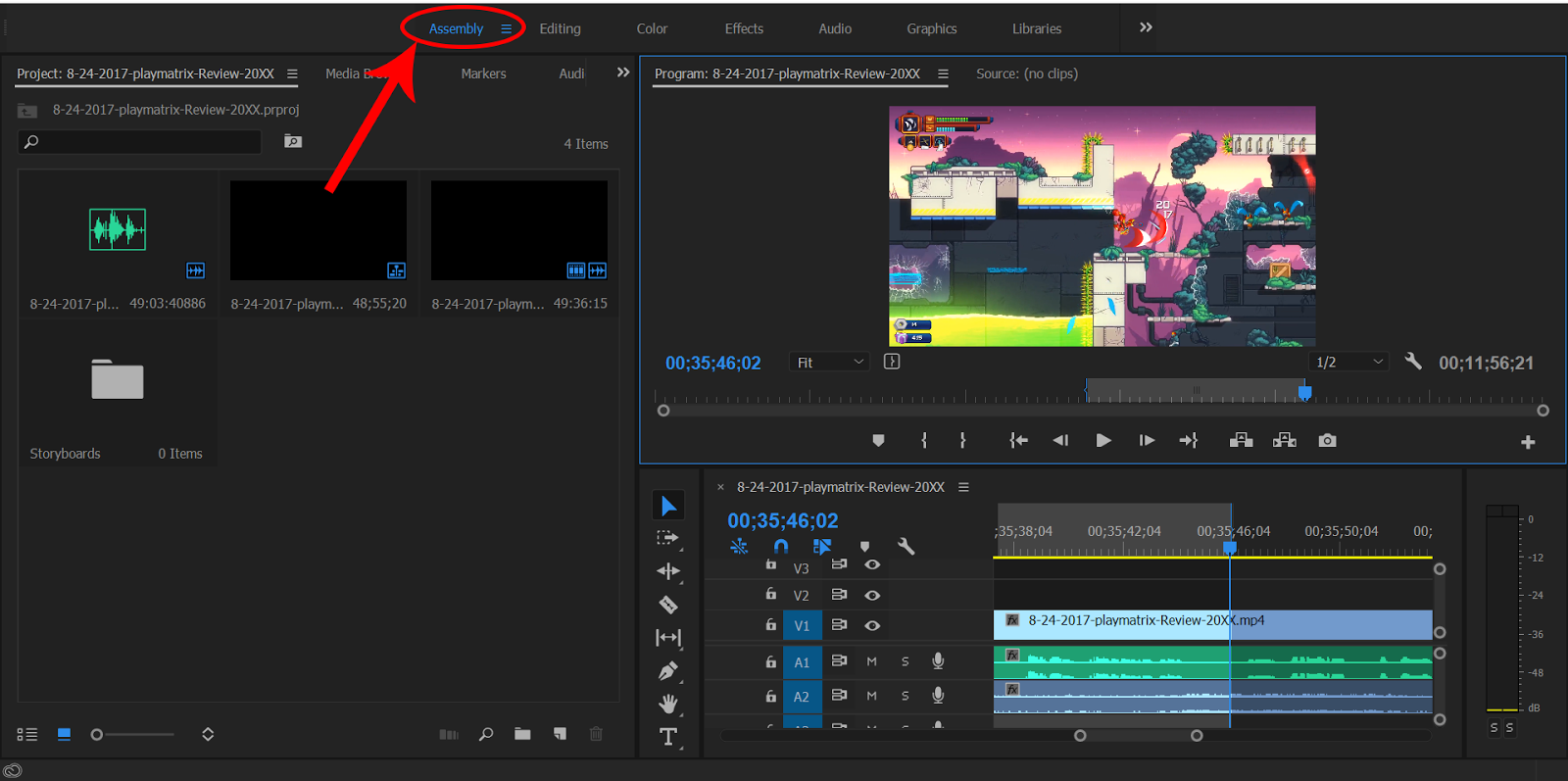Open the 1/2 playback resolution dropdown
This screenshot has width=1568, height=781.
point(1348,363)
